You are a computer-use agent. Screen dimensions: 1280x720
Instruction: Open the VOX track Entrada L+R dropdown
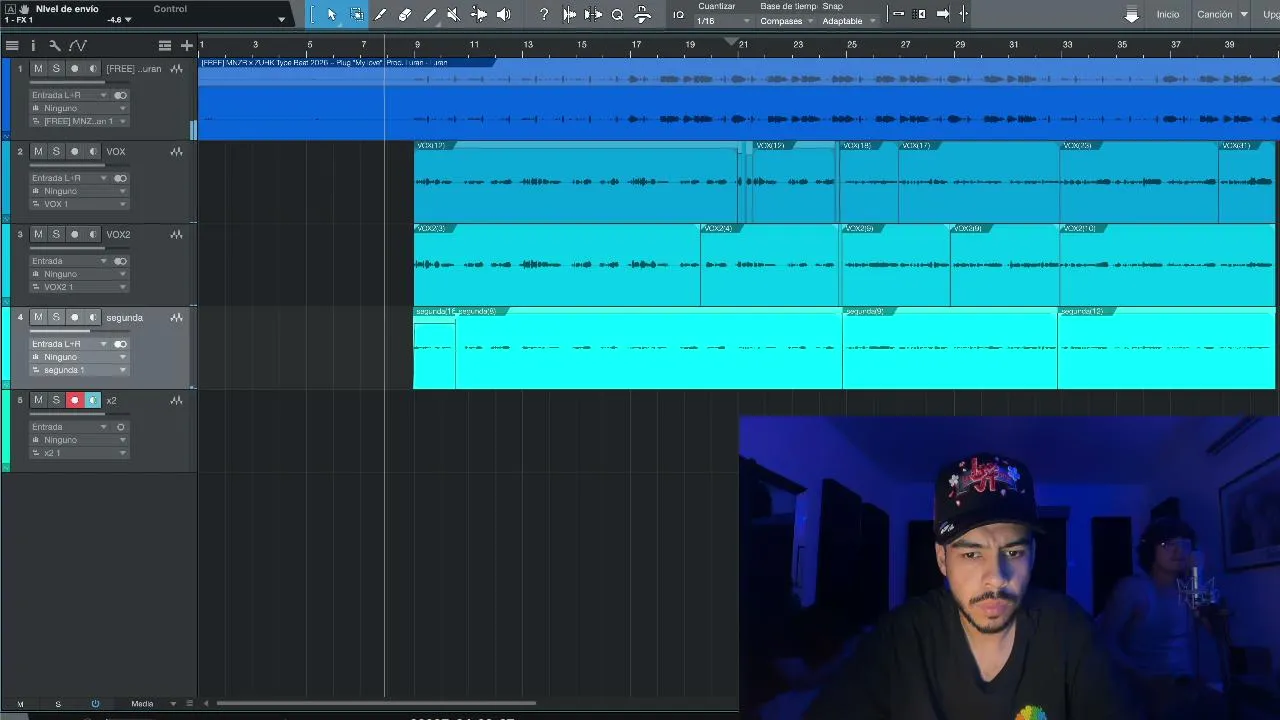pos(69,178)
